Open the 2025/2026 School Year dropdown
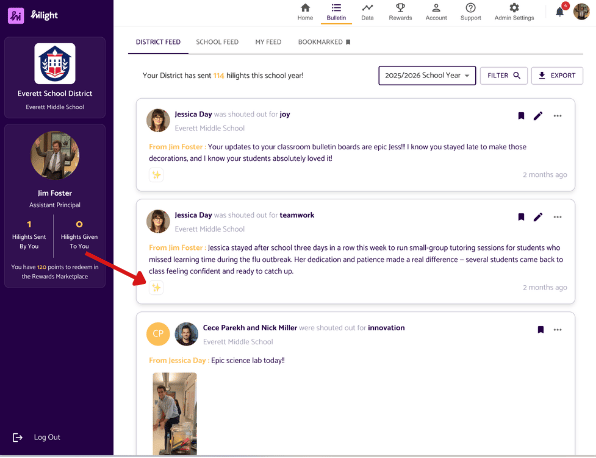 click(427, 76)
